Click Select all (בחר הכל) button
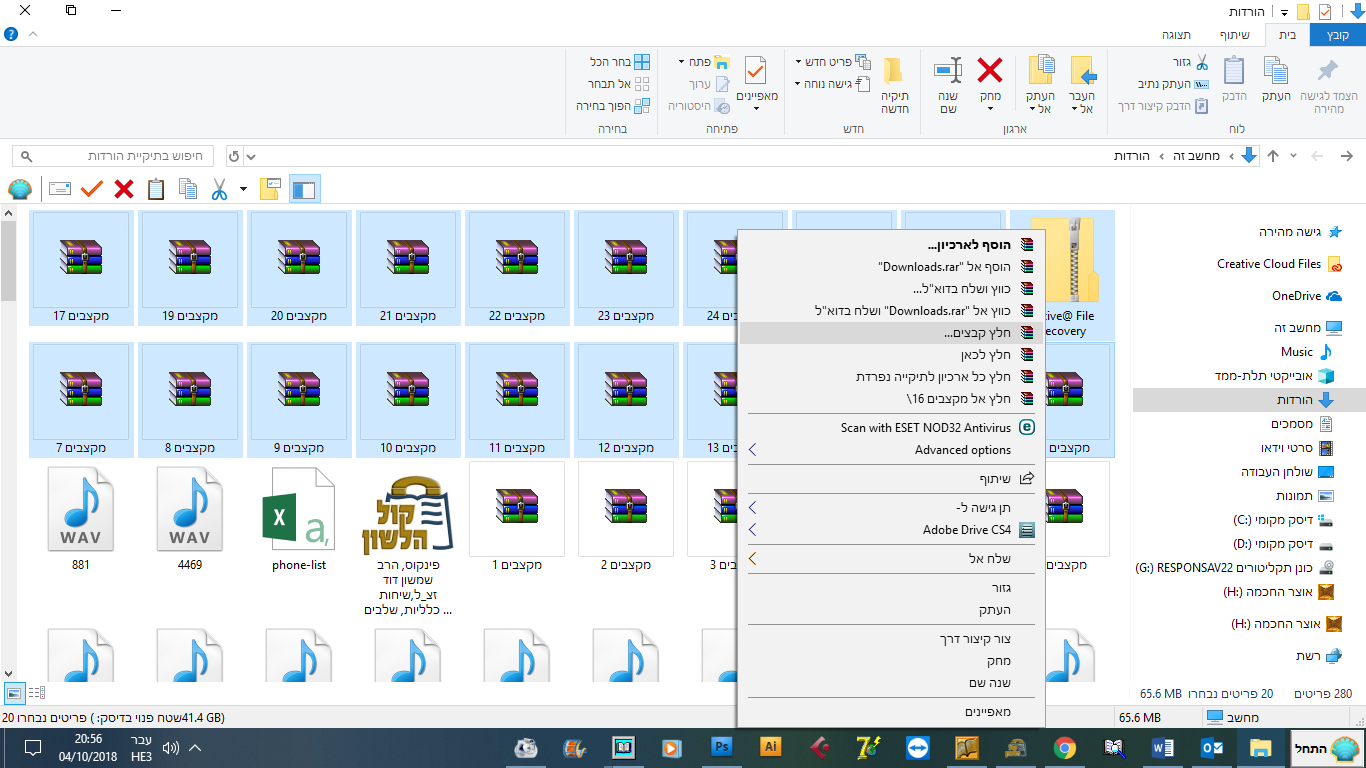Image resolution: width=1366 pixels, height=768 pixels. 621,62
